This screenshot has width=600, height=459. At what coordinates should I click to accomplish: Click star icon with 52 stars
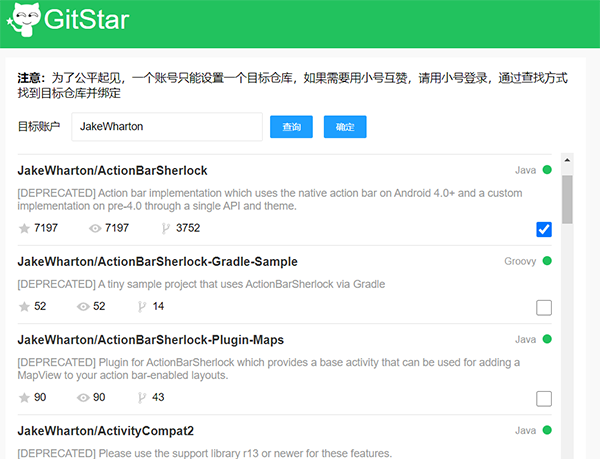tap(24, 306)
